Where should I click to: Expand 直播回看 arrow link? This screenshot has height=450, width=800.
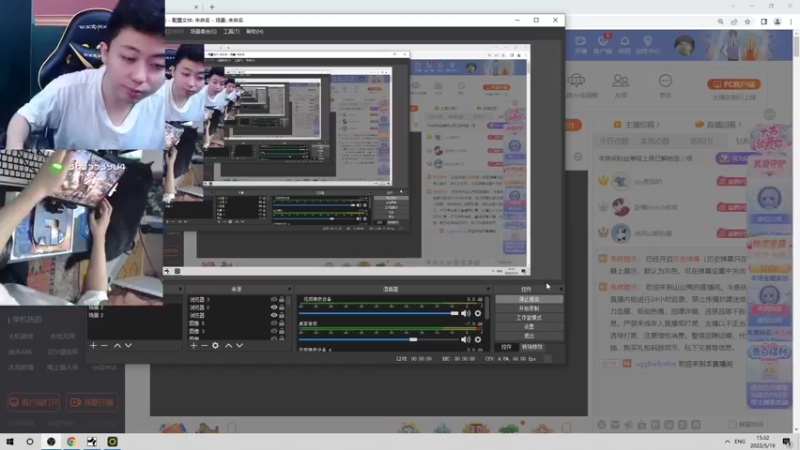pos(722,124)
